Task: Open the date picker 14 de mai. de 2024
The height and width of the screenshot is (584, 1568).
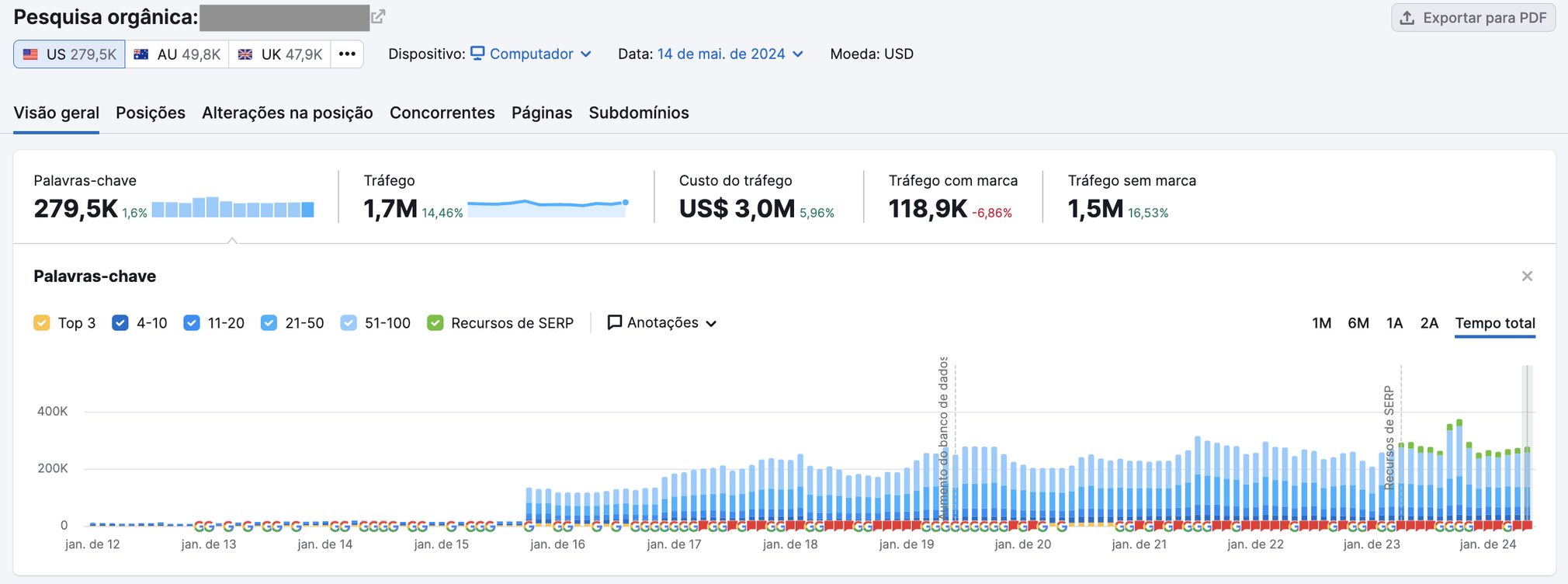Action: point(730,54)
